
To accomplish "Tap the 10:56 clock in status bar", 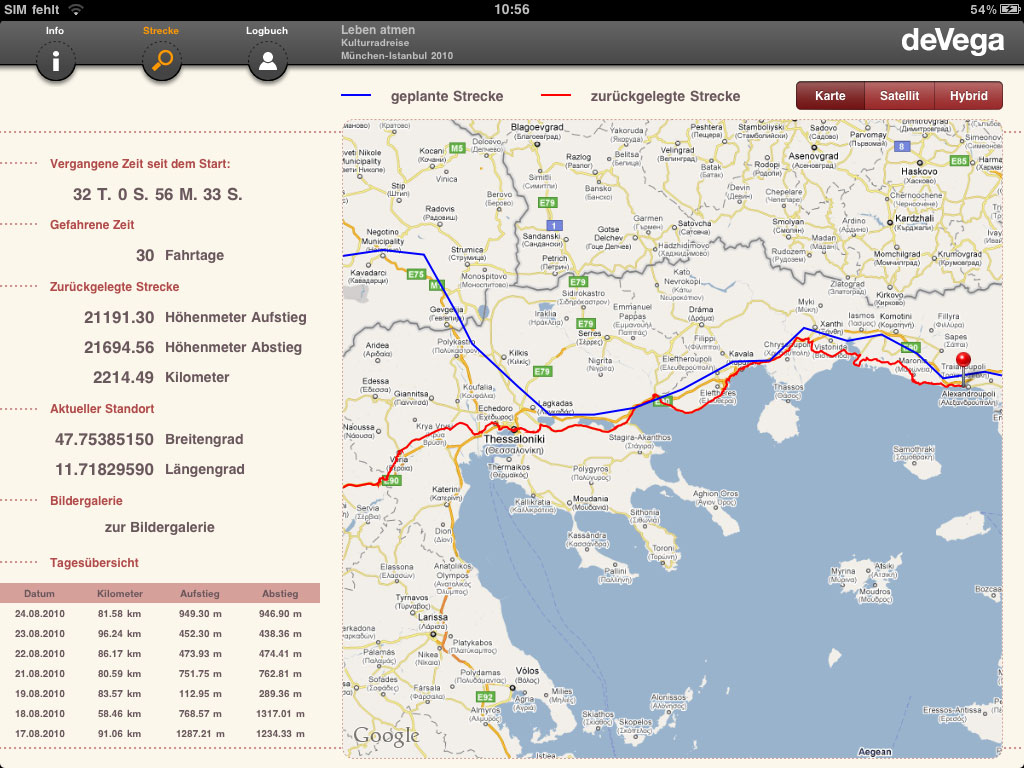I will pos(511,9).
